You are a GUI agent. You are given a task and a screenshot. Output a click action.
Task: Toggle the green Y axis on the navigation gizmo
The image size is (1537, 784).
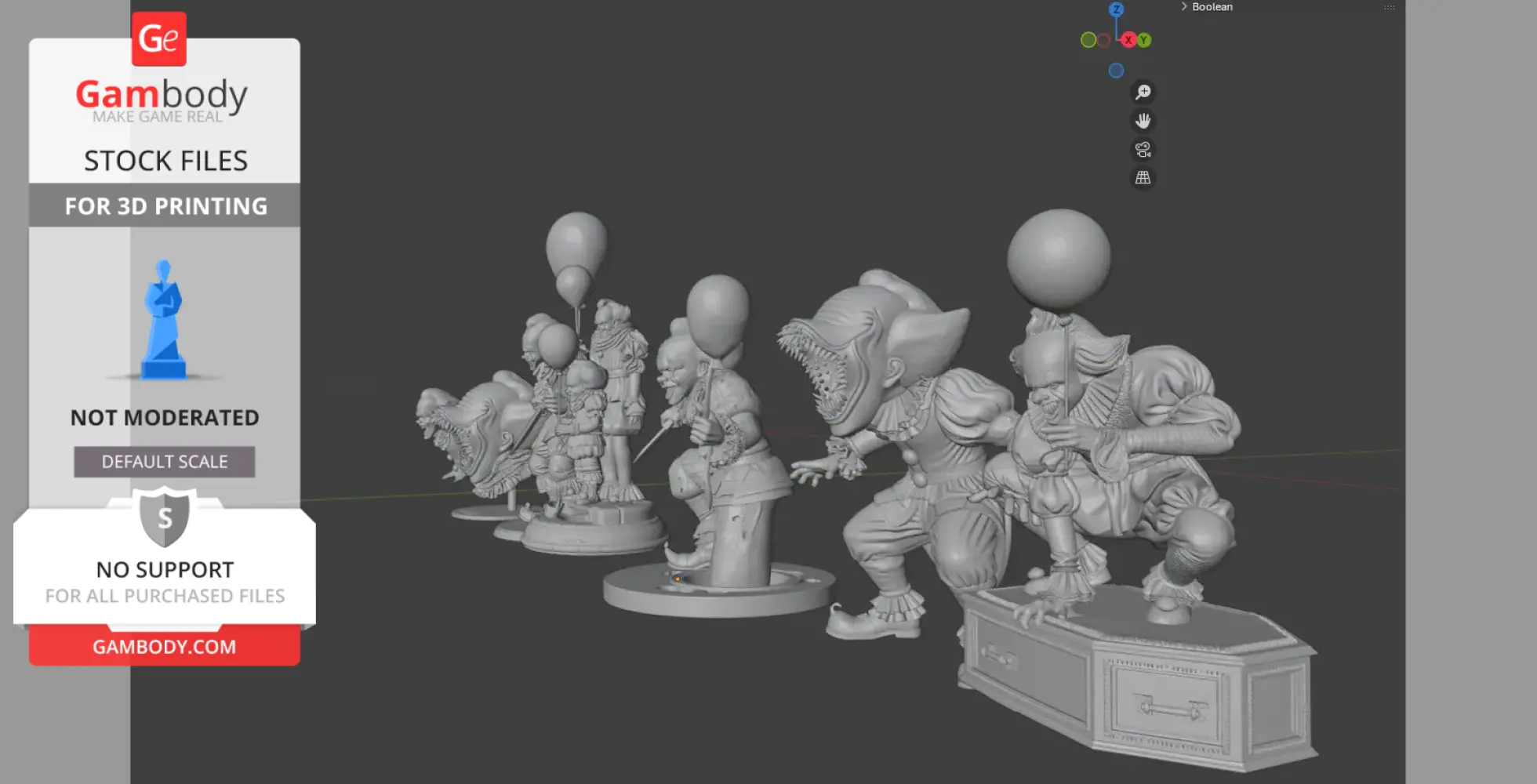point(1144,40)
